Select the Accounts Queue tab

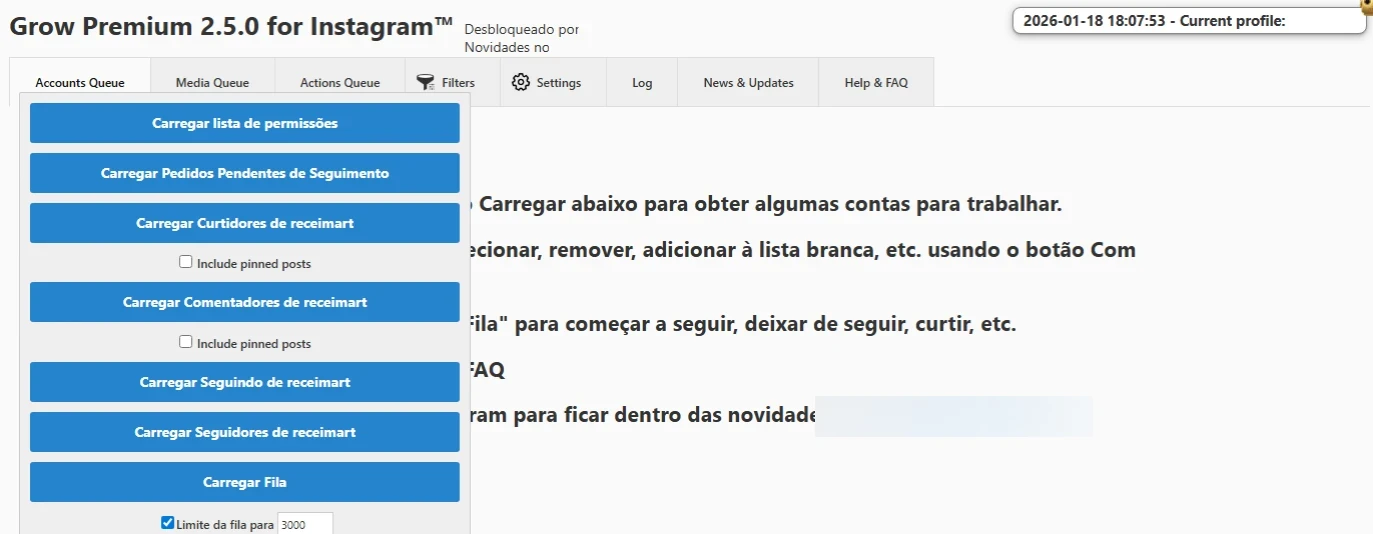click(x=80, y=83)
